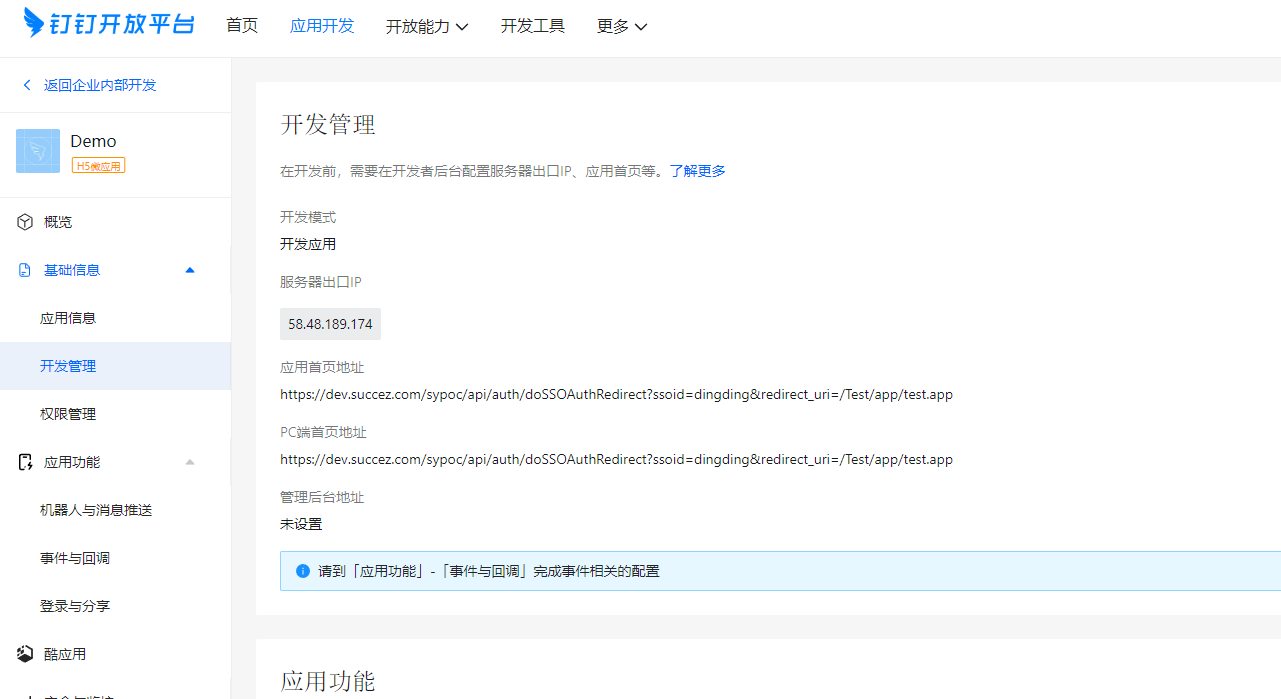
Task: Select the IP address tag 58.48.189.174
Action: pyautogui.click(x=330, y=323)
